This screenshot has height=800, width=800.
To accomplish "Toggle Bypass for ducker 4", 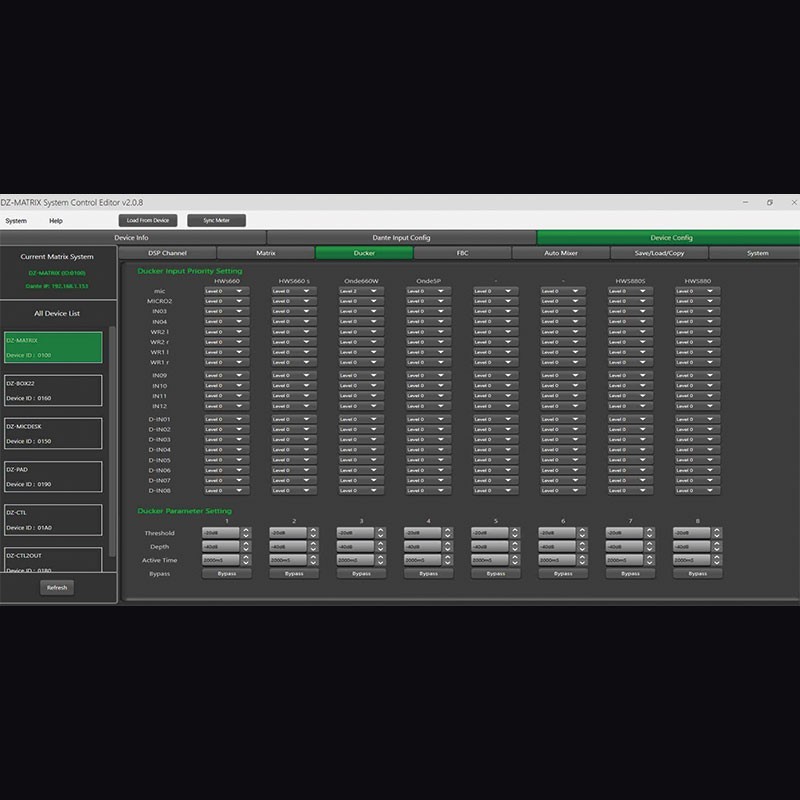I will pyautogui.click(x=429, y=574).
